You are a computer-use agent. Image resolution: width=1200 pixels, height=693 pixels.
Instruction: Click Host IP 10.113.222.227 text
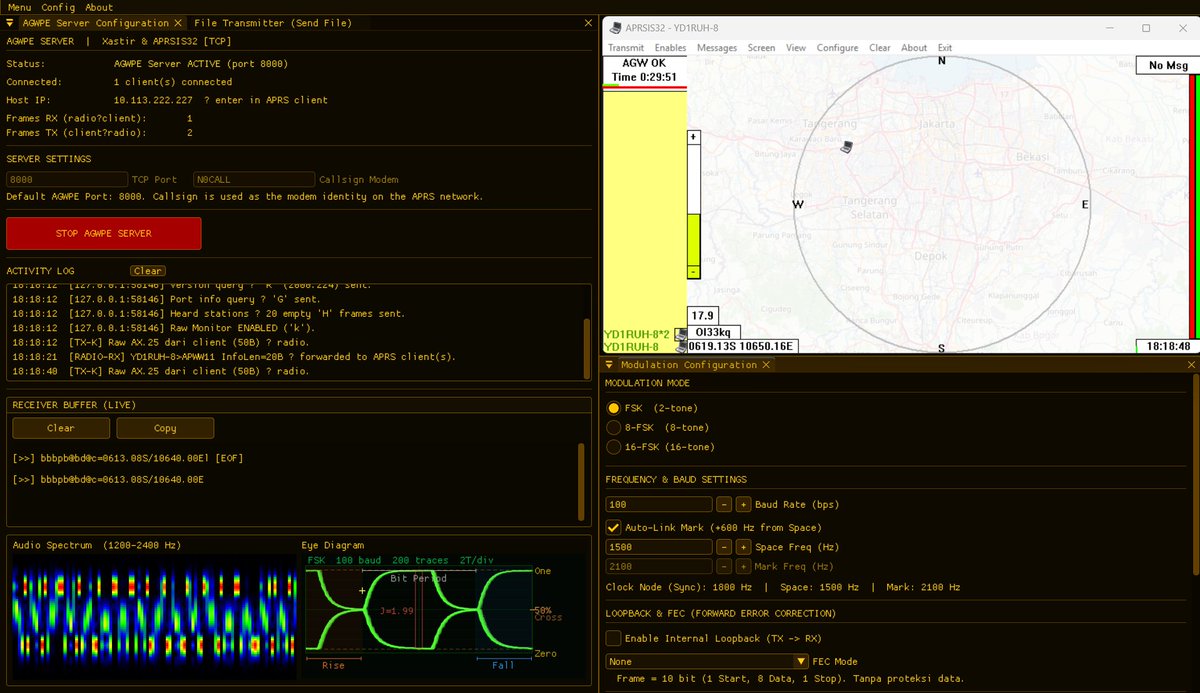pyautogui.click(x=155, y=100)
